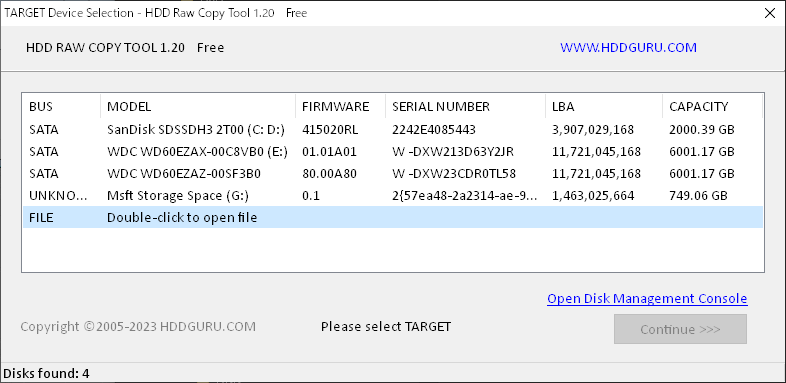Click the SERIAL NUMBER column header

pos(465,106)
